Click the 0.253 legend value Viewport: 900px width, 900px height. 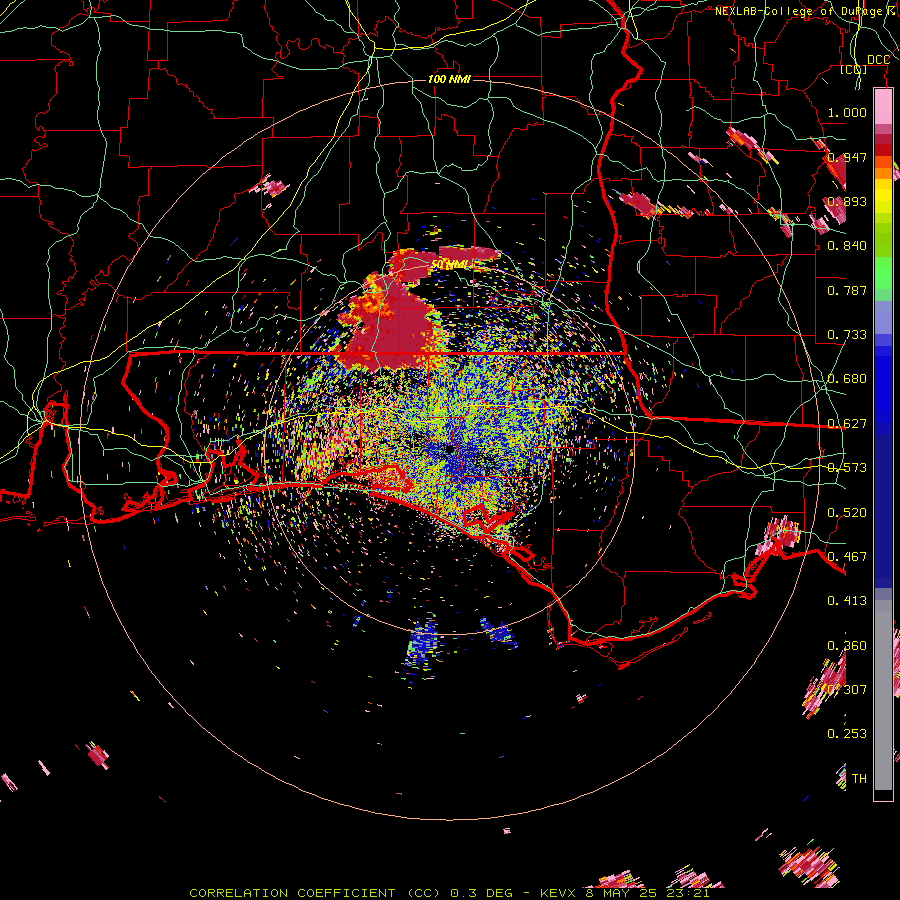coord(847,734)
